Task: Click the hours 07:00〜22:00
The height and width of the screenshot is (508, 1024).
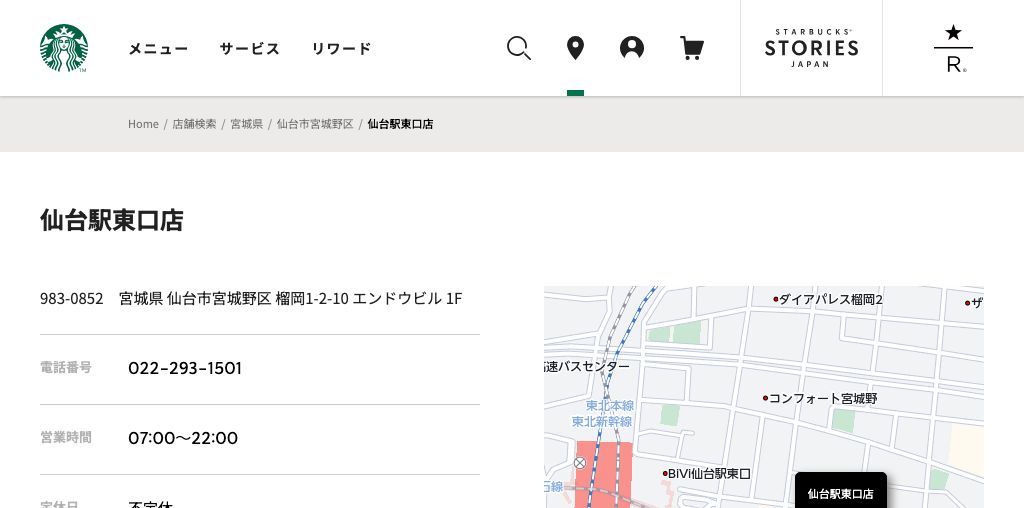Action: pos(183,438)
